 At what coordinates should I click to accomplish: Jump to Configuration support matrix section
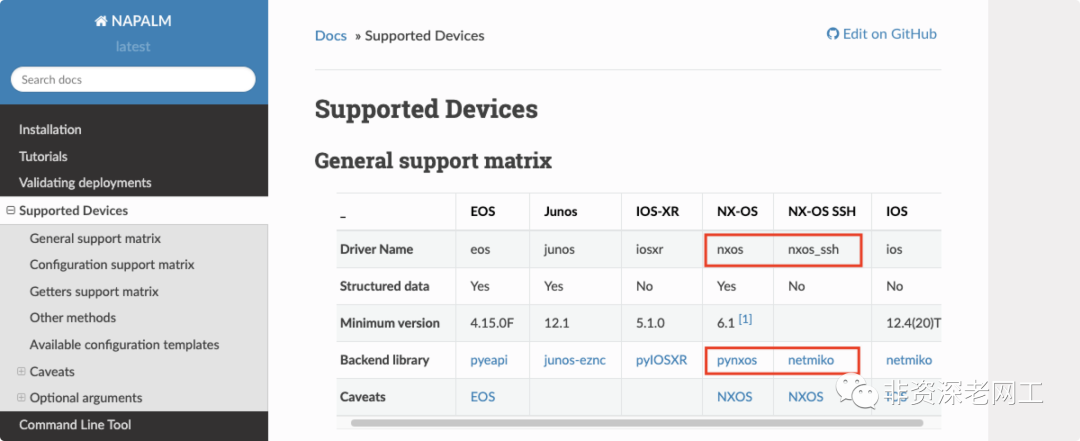[112, 265]
